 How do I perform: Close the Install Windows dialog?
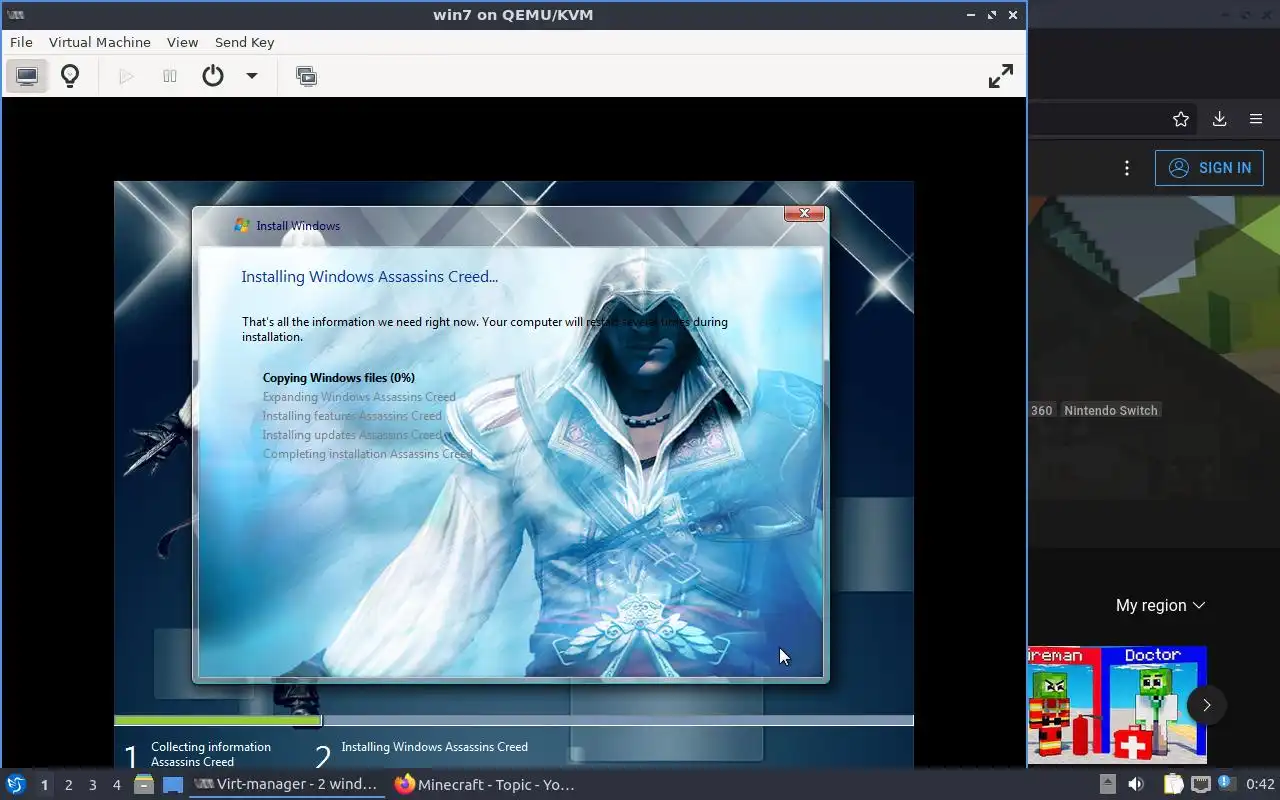(x=804, y=213)
